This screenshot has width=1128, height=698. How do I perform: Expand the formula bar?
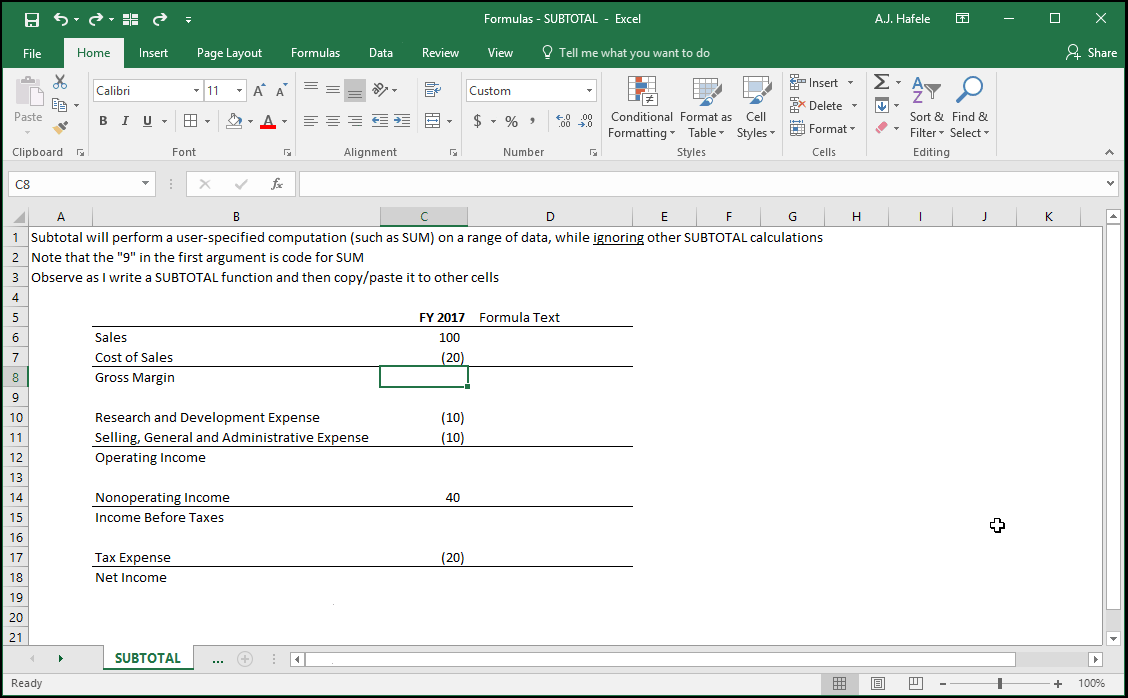[1111, 184]
